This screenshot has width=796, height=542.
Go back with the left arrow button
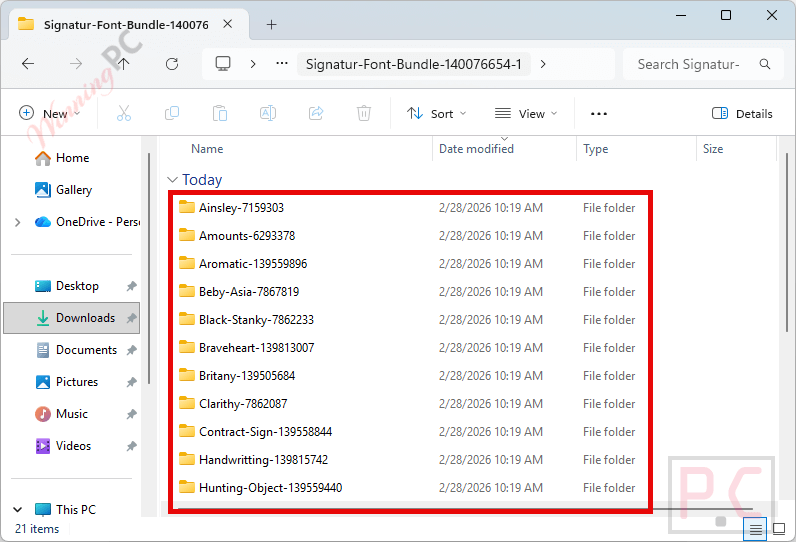[x=28, y=64]
